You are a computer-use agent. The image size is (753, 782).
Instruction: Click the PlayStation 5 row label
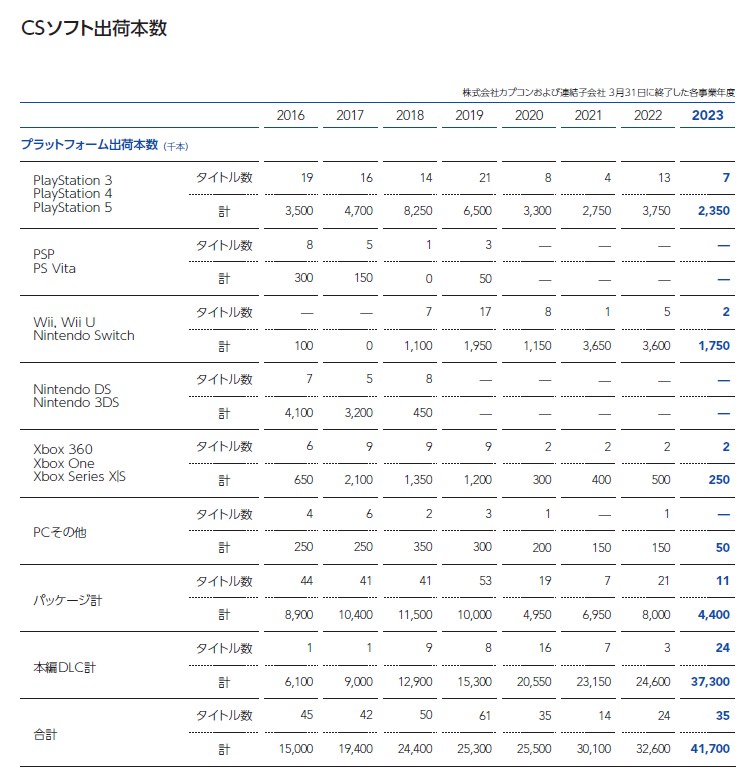(73, 207)
